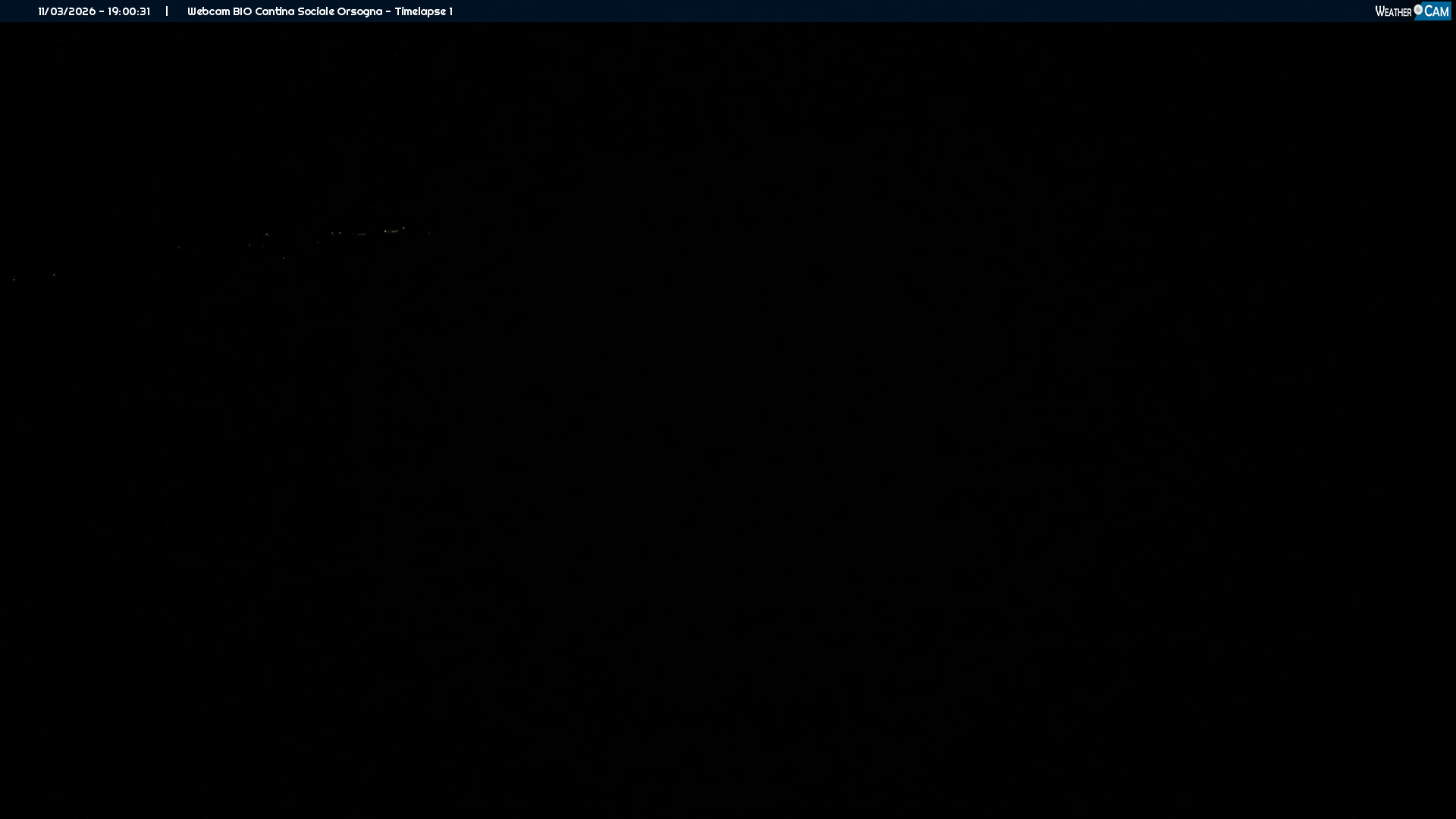Click the date 11/03/2026
Viewport: 1456px width, 819px height.
tap(67, 11)
